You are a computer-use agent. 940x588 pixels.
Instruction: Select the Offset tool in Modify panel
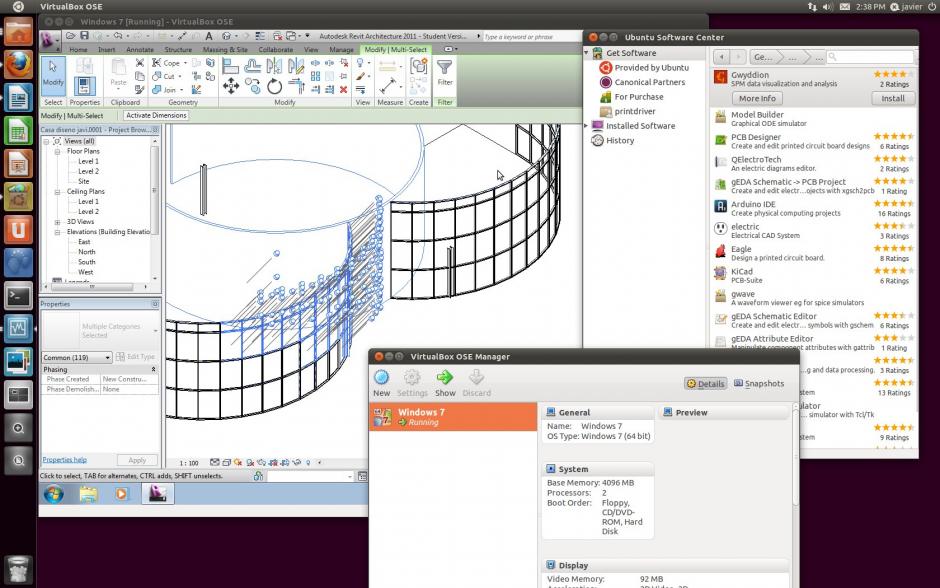253,65
